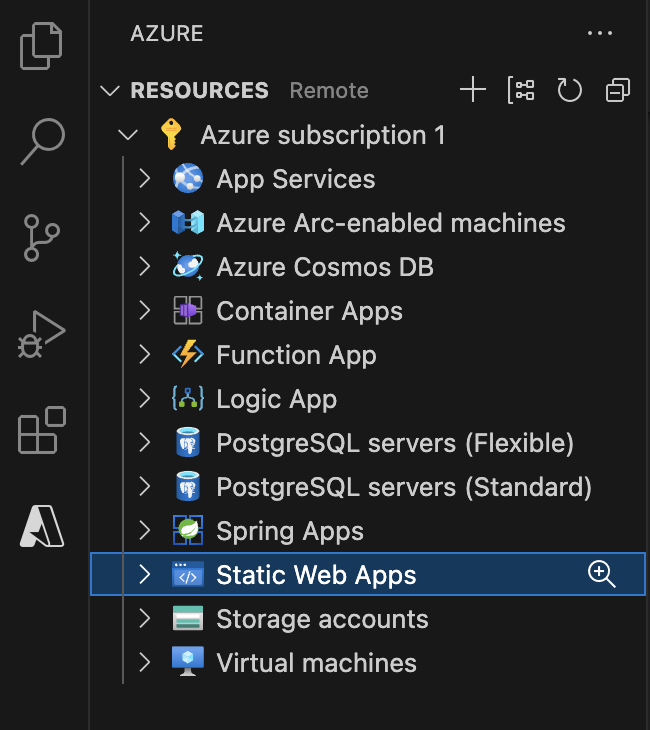This screenshot has height=730, width=650.
Task: Collapse the RESOURCES section chevron
Action: coord(110,90)
